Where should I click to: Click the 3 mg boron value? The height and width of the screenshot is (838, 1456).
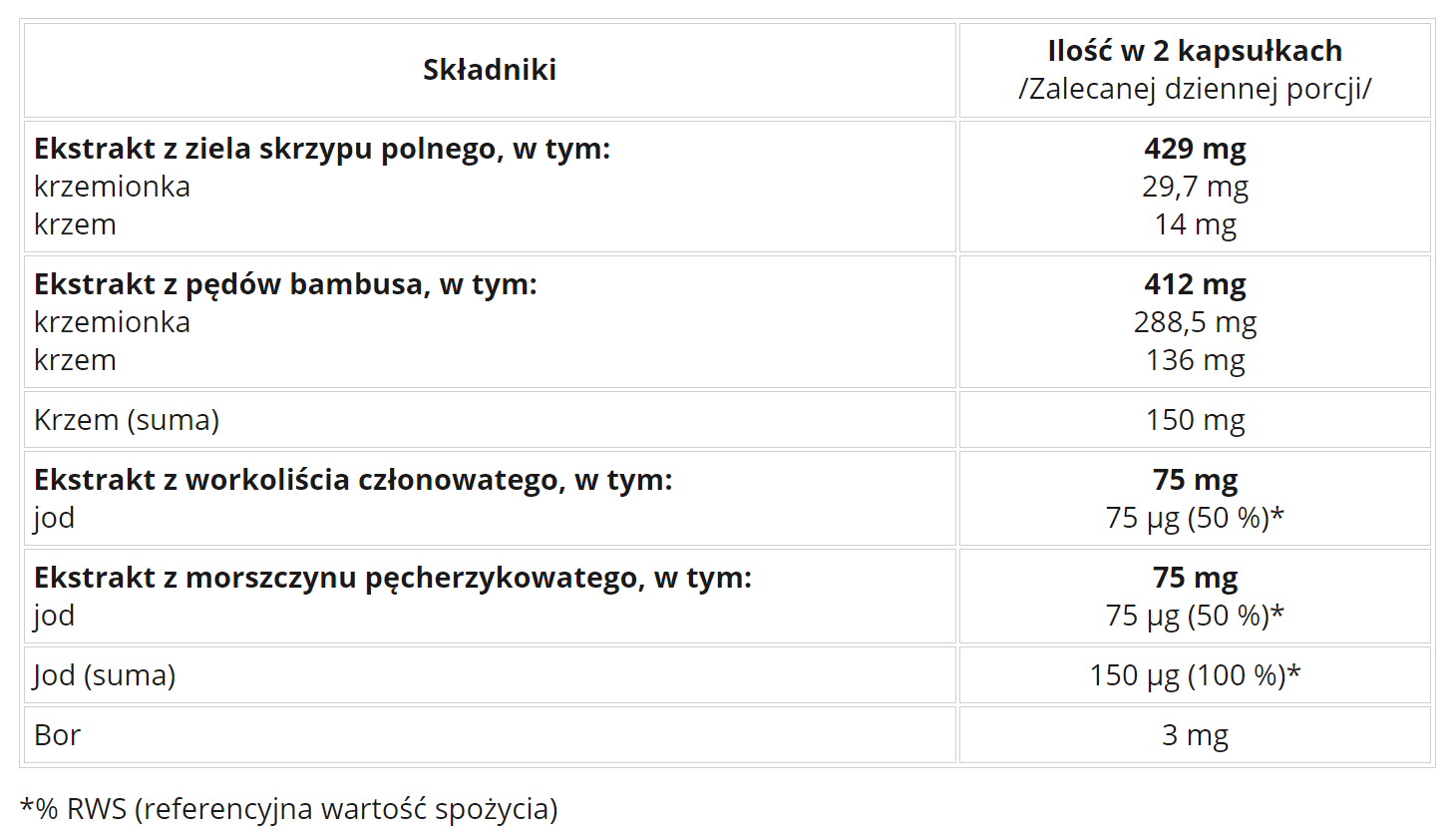(1195, 735)
